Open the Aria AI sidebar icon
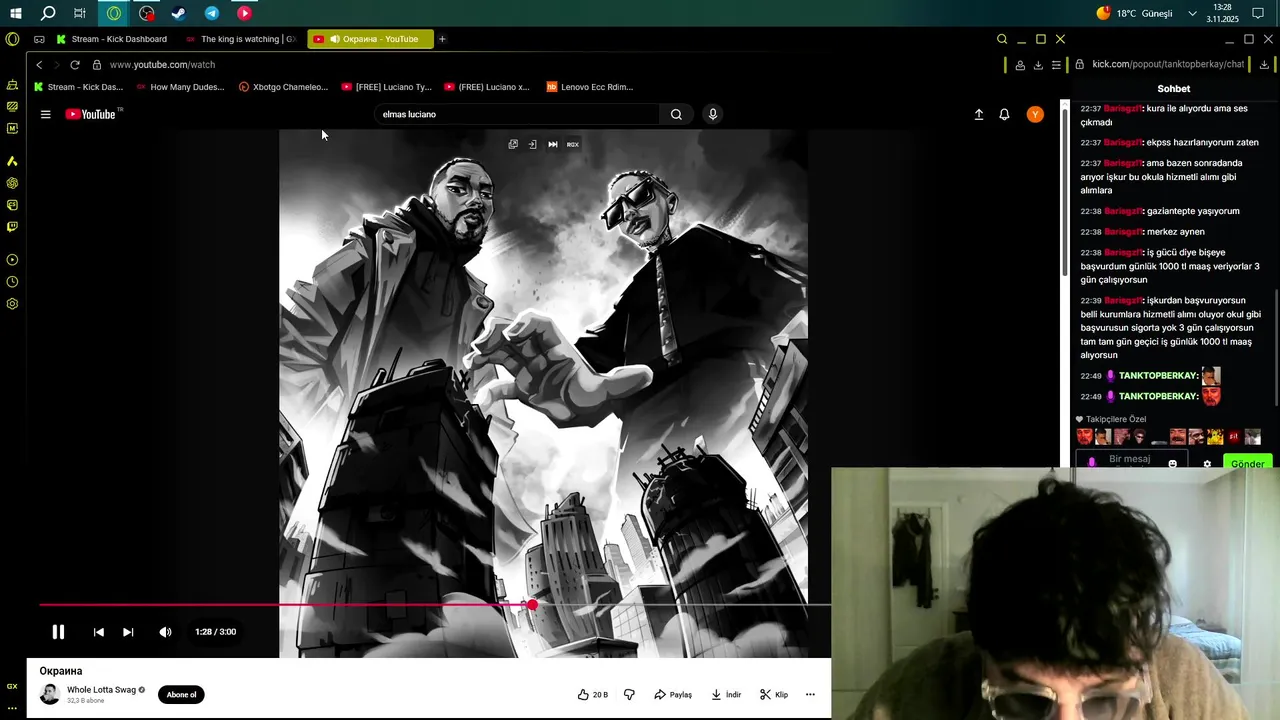 [12, 161]
